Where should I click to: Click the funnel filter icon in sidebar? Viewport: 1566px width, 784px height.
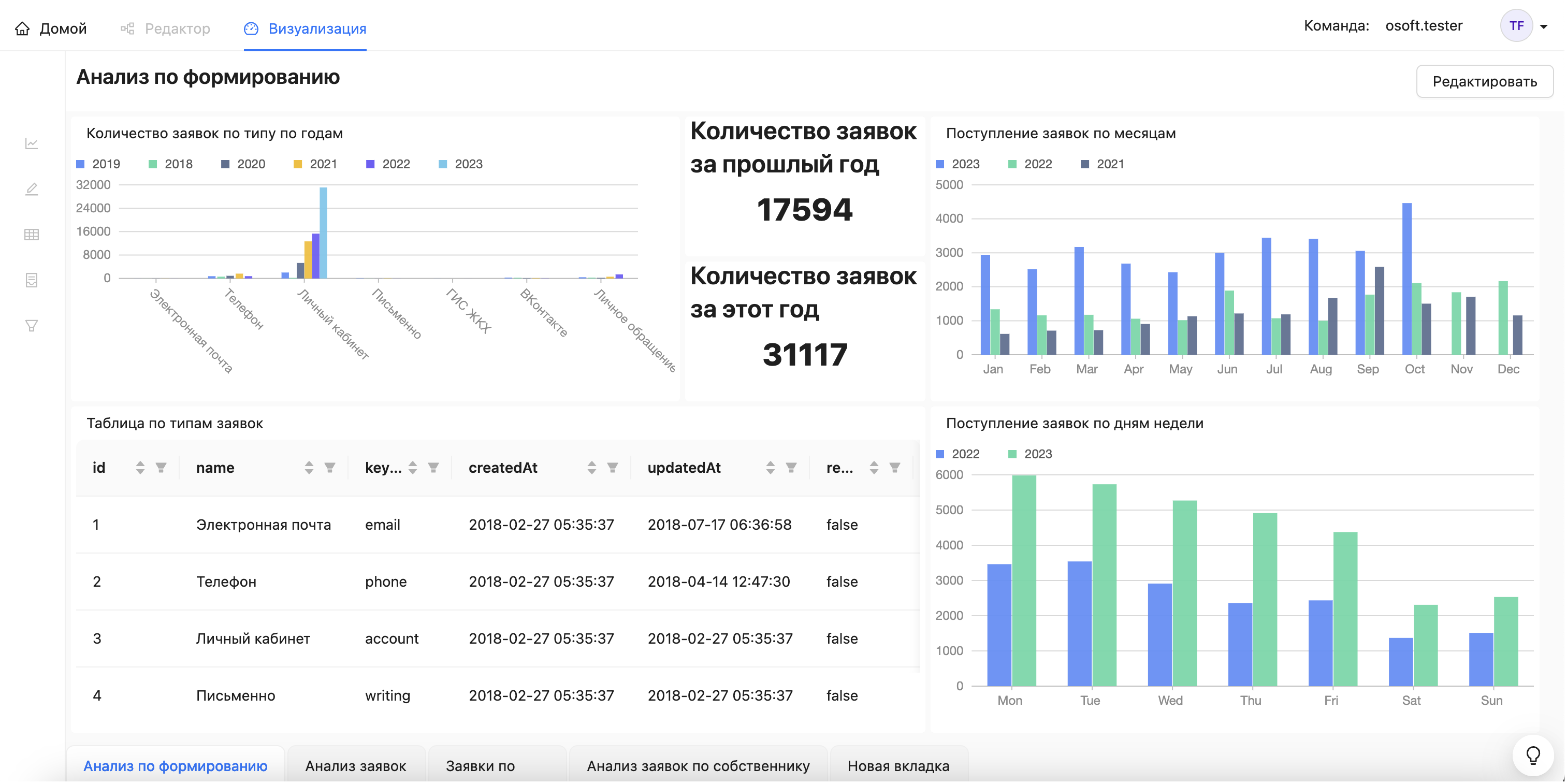click(32, 326)
